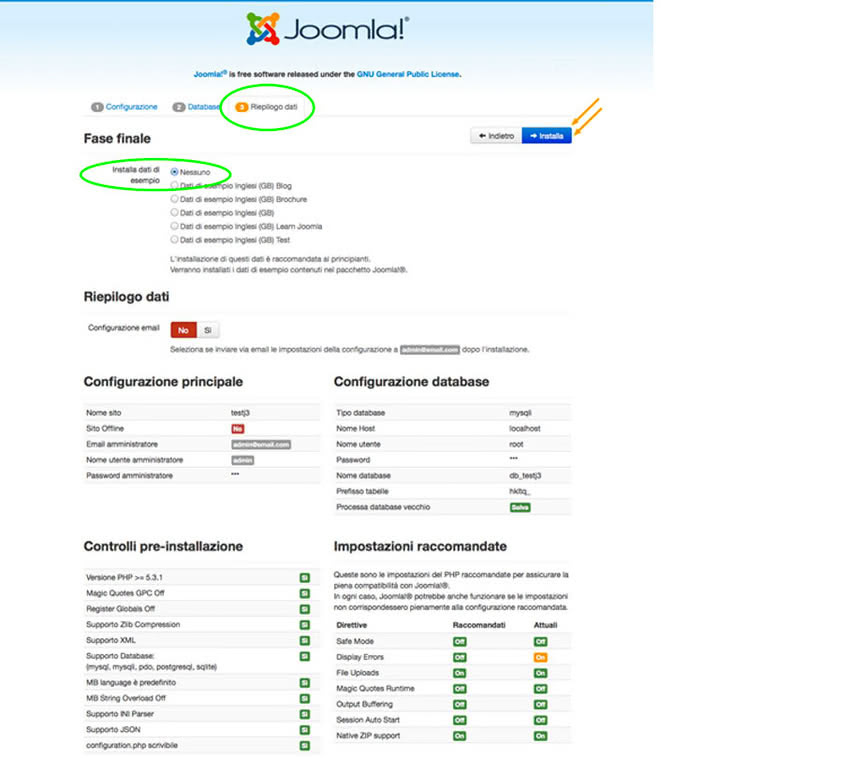Click the Nome database value db_testj3
The width and height of the screenshot is (850, 758).
pos(525,476)
